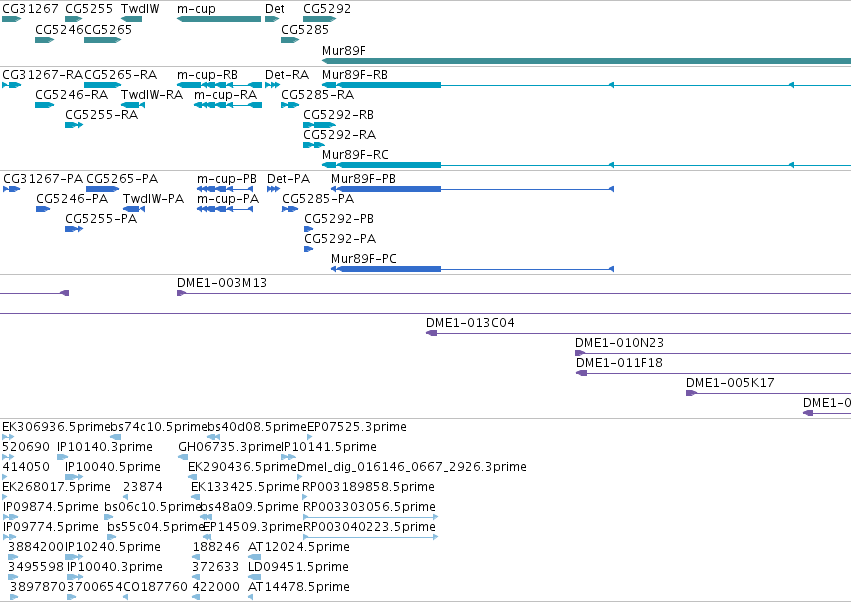Open the DME1-011F18 clone label
The width and height of the screenshot is (851, 602).
pos(619,363)
